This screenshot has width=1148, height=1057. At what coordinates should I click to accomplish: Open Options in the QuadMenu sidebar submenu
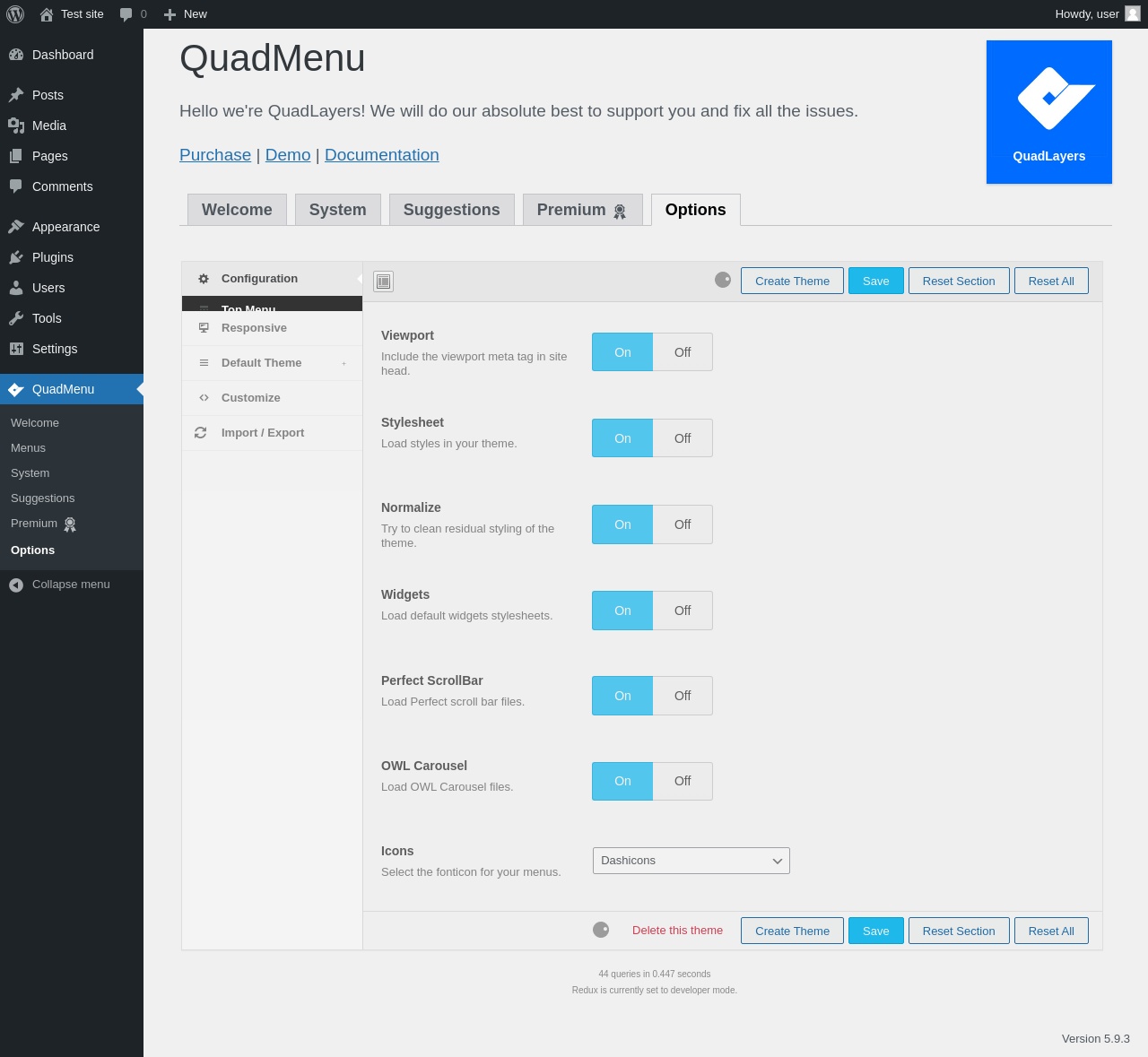coord(32,550)
